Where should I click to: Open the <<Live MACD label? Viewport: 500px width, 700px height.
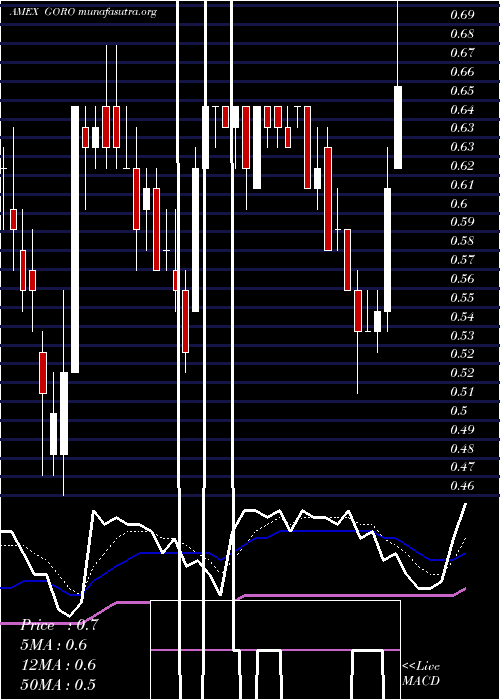coord(421,673)
